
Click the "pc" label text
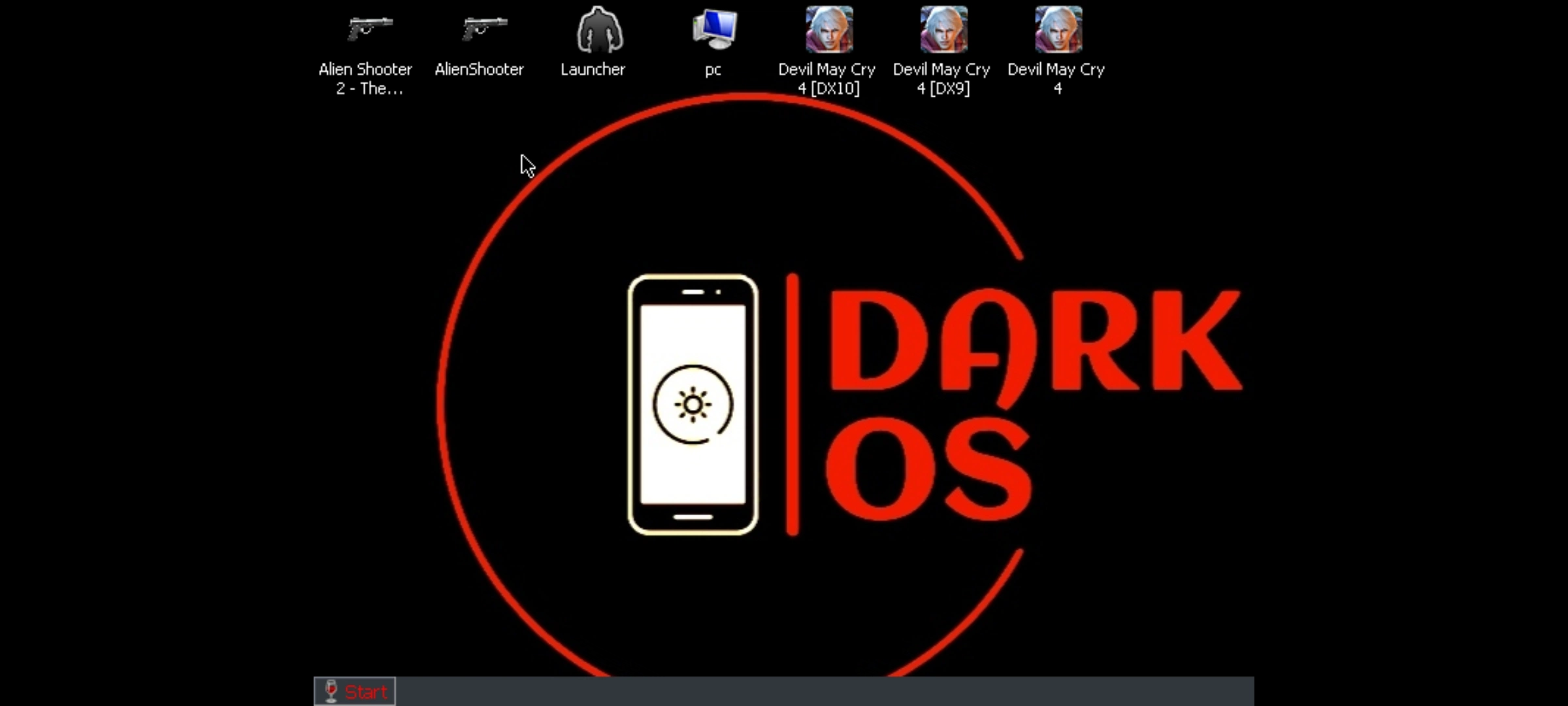point(713,70)
